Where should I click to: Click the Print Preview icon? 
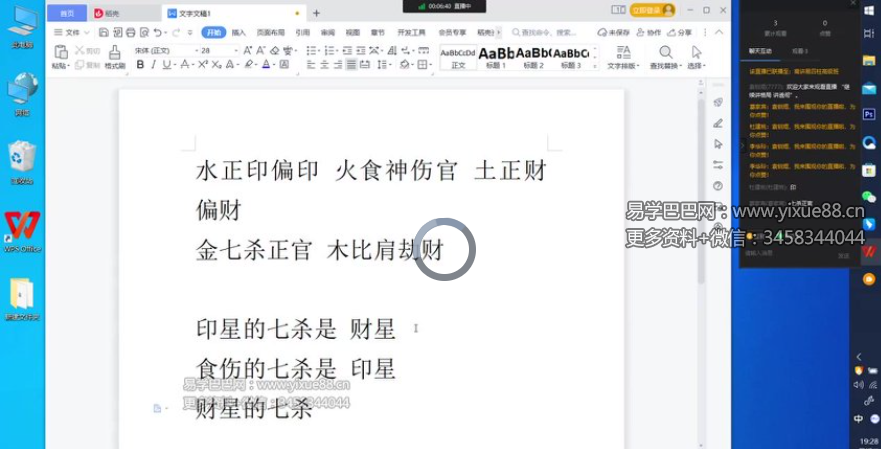coord(144,33)
